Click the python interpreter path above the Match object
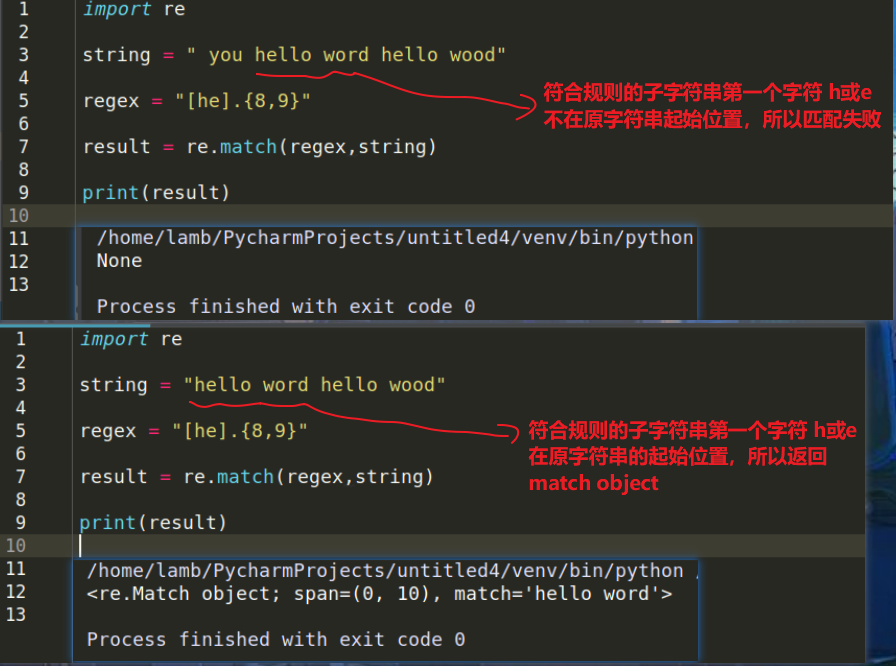The image size is (896, 666). point(385,571)
